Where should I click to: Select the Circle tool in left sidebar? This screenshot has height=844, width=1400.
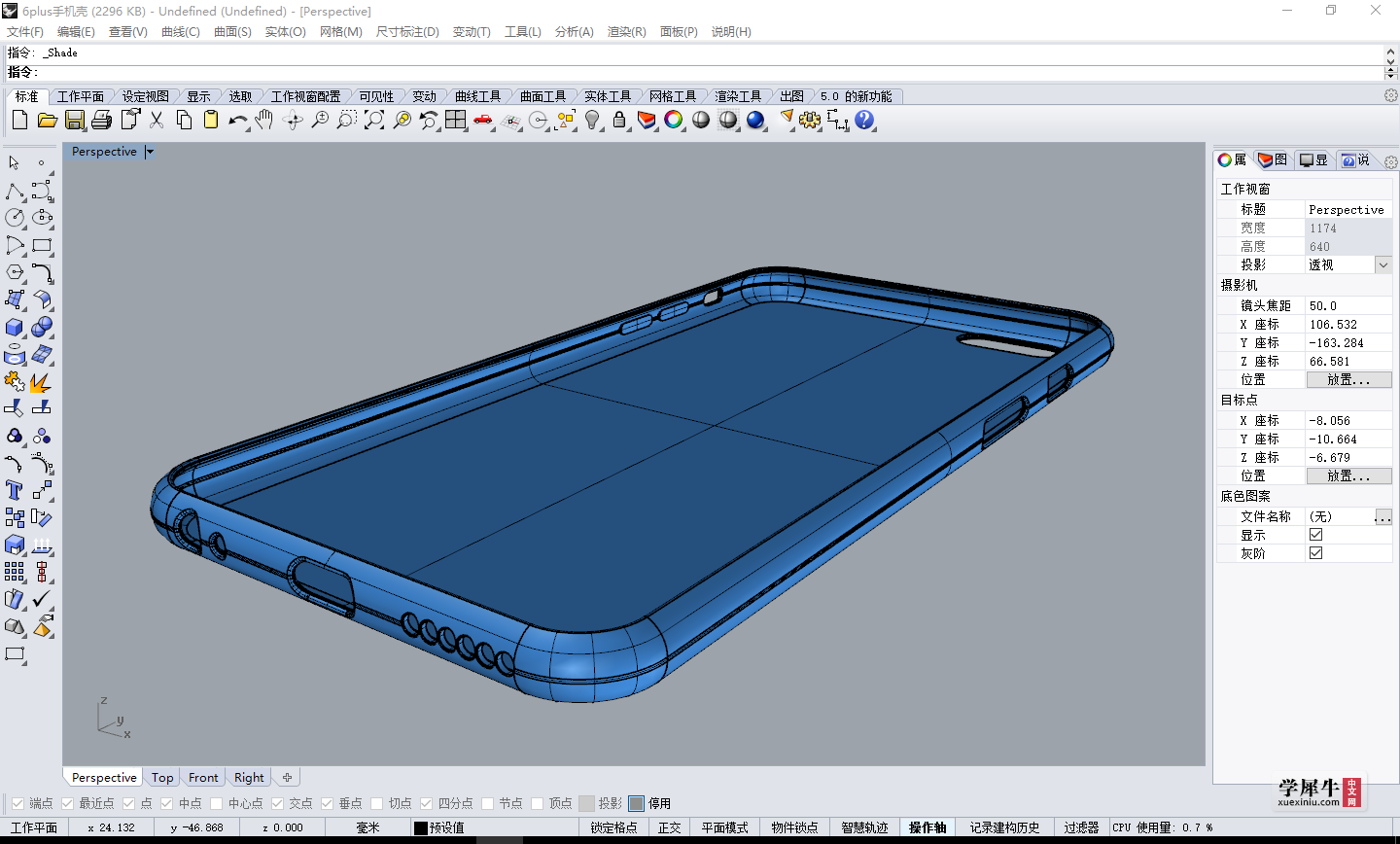tap(15, 218)
